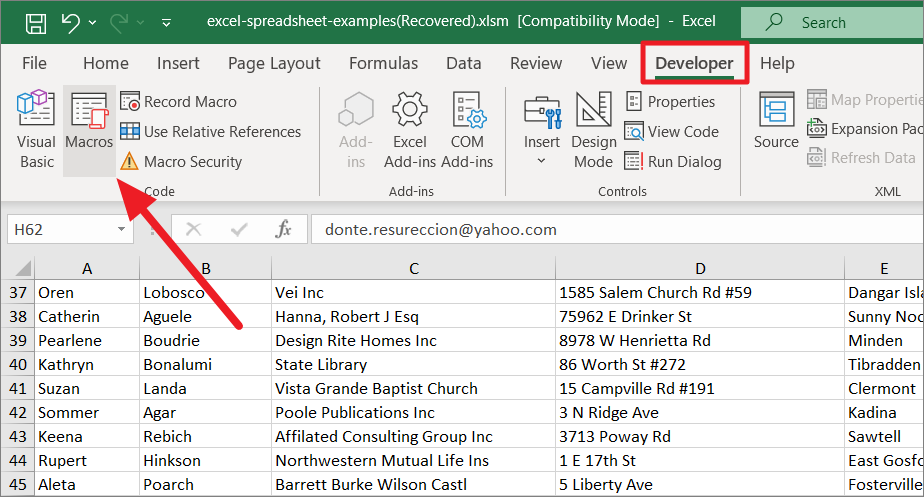Click View Code

pyautogui.click(x=672, y=131)
